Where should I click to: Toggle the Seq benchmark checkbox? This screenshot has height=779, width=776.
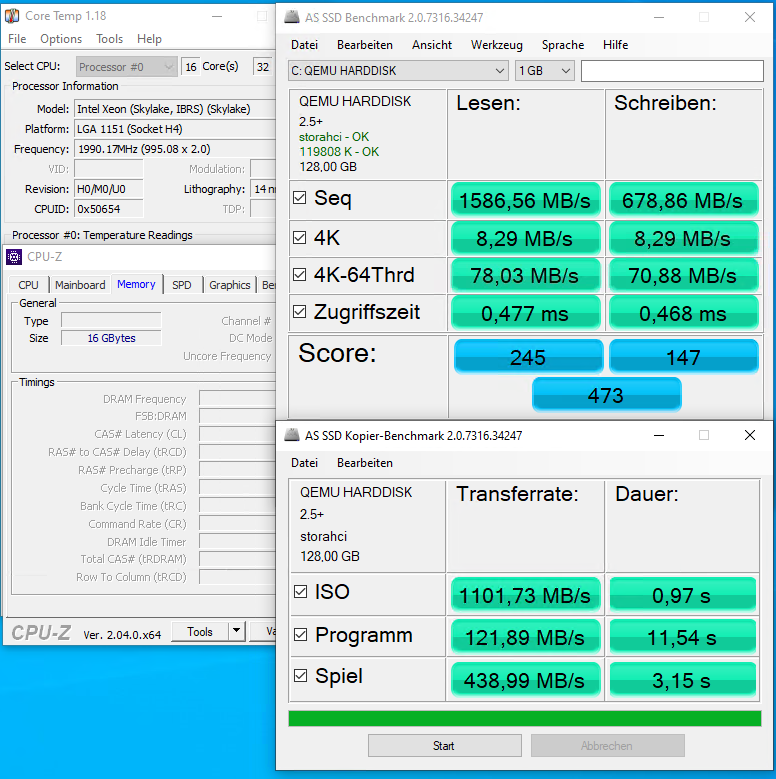click(x=300, y=198)
